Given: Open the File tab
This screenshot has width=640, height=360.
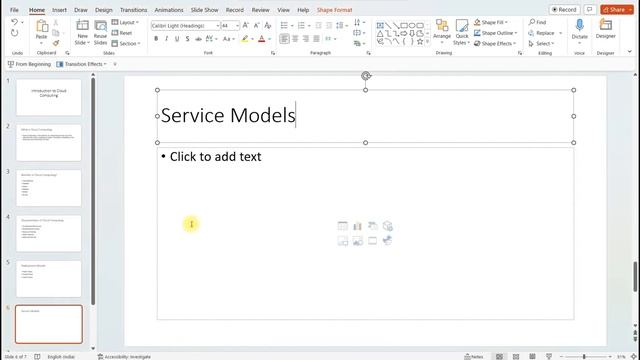Looking at the screenshot, I should pos(14,10).
